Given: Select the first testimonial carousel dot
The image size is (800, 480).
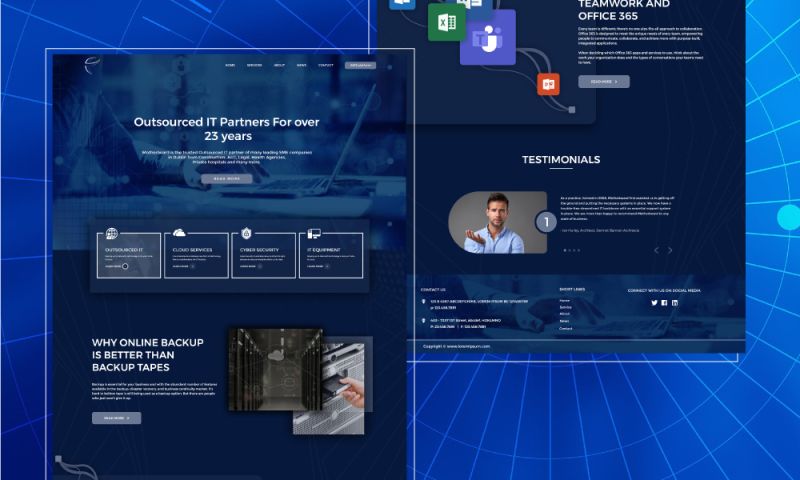Looking at the screenshot, I should point(564,250).
